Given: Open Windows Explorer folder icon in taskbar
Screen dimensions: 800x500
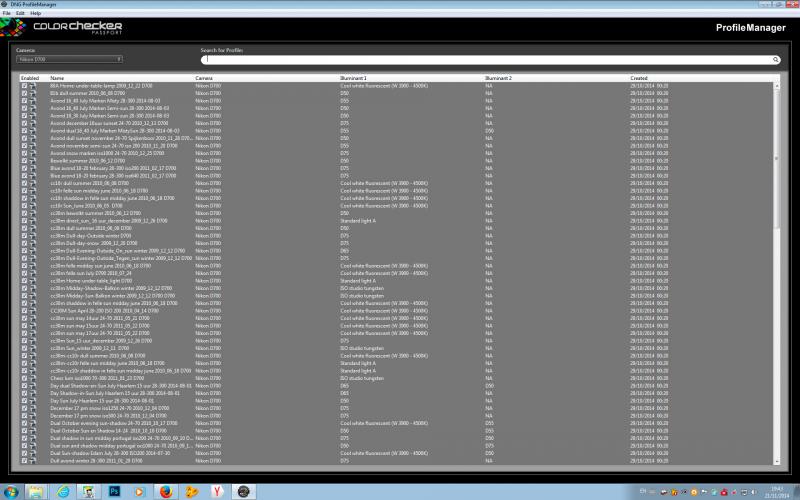Looking at the screenshot, I should click(x=36, y=491).
